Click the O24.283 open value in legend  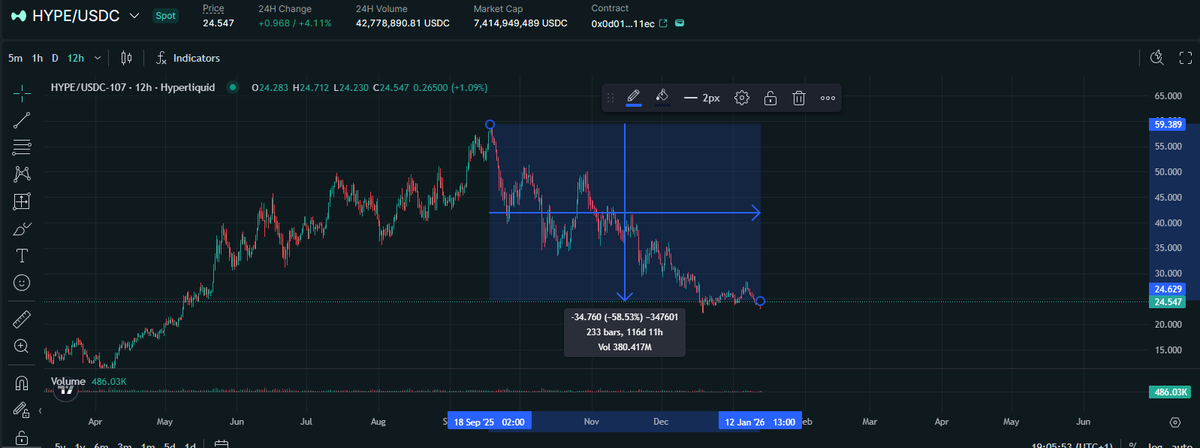270,88
